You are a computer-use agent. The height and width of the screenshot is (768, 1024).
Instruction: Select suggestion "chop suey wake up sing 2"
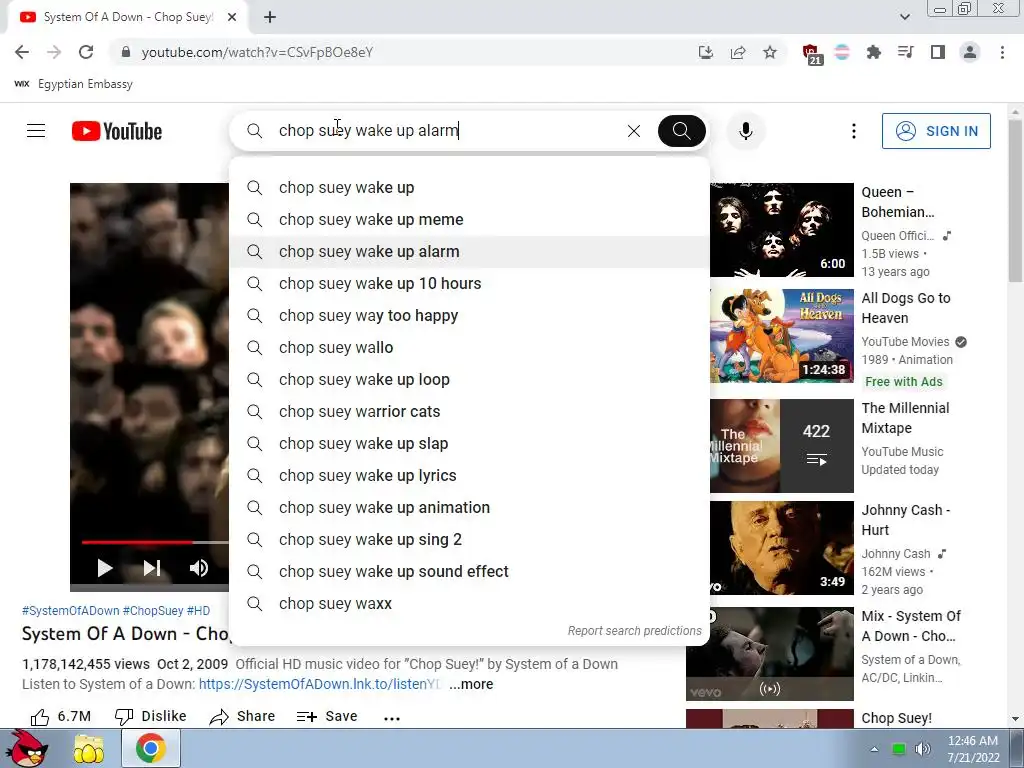coord(470,539)
